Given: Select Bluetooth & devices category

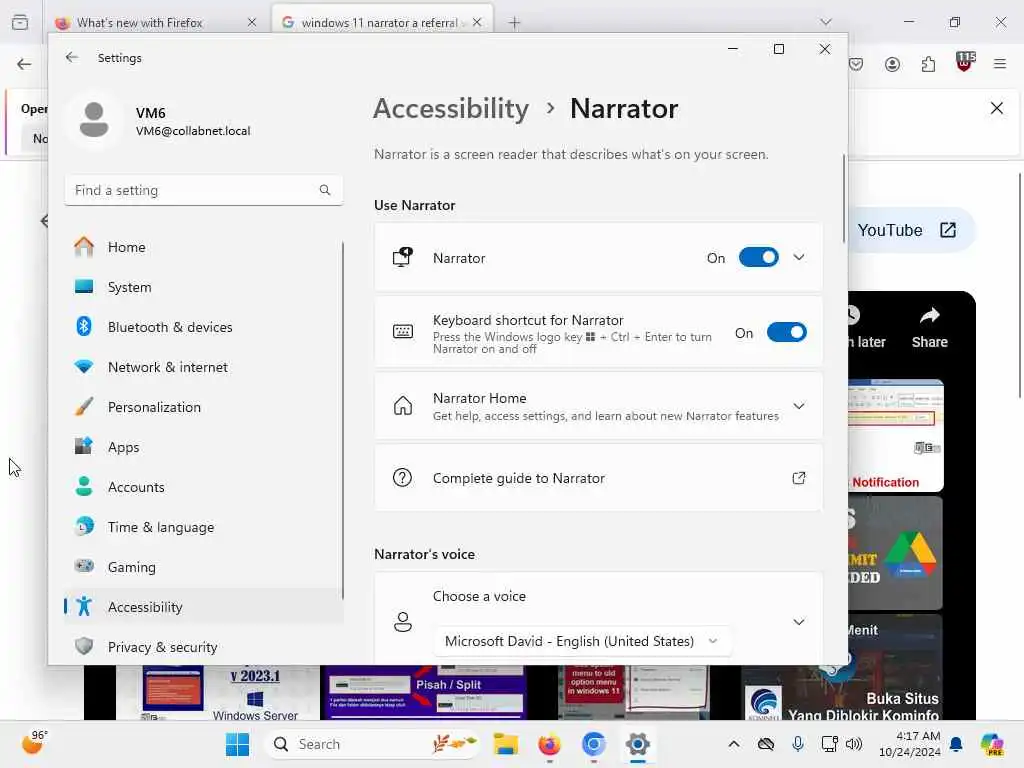Looking at the screenshot, I should (203, 327).
